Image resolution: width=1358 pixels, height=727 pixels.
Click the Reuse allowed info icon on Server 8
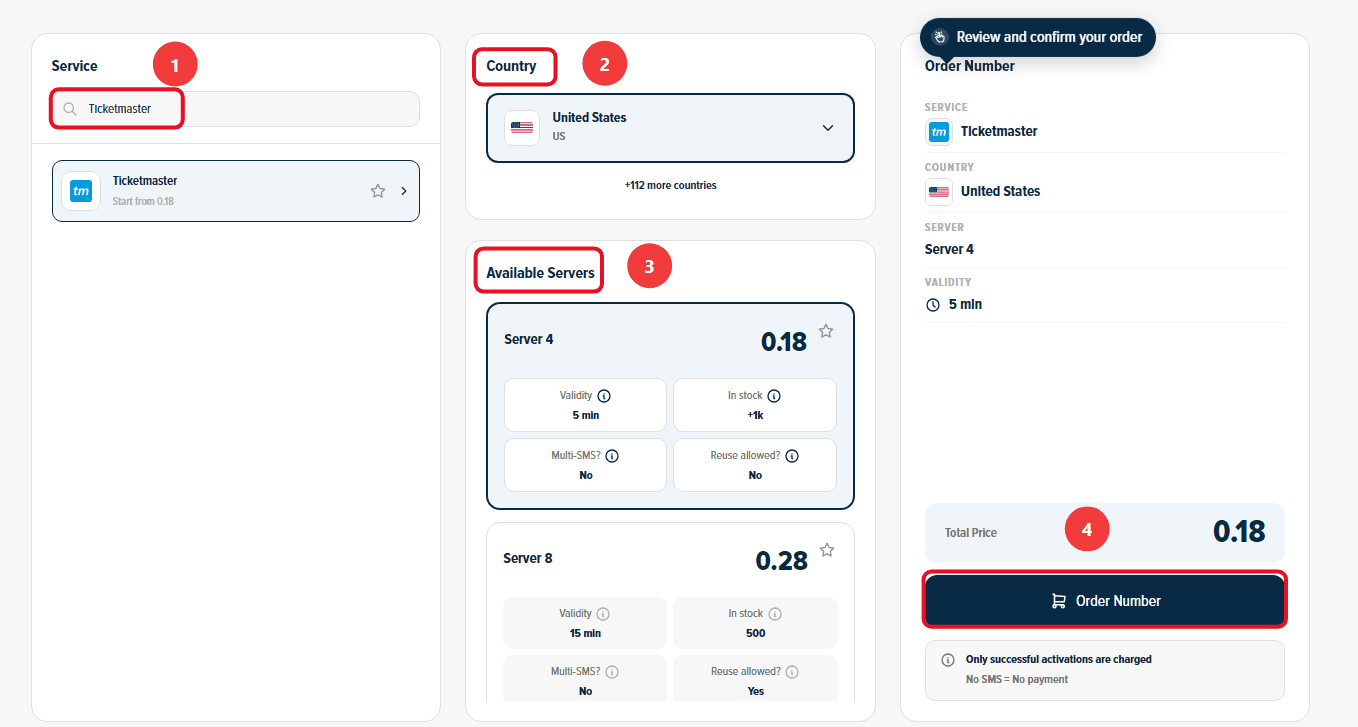click(794, 672)
